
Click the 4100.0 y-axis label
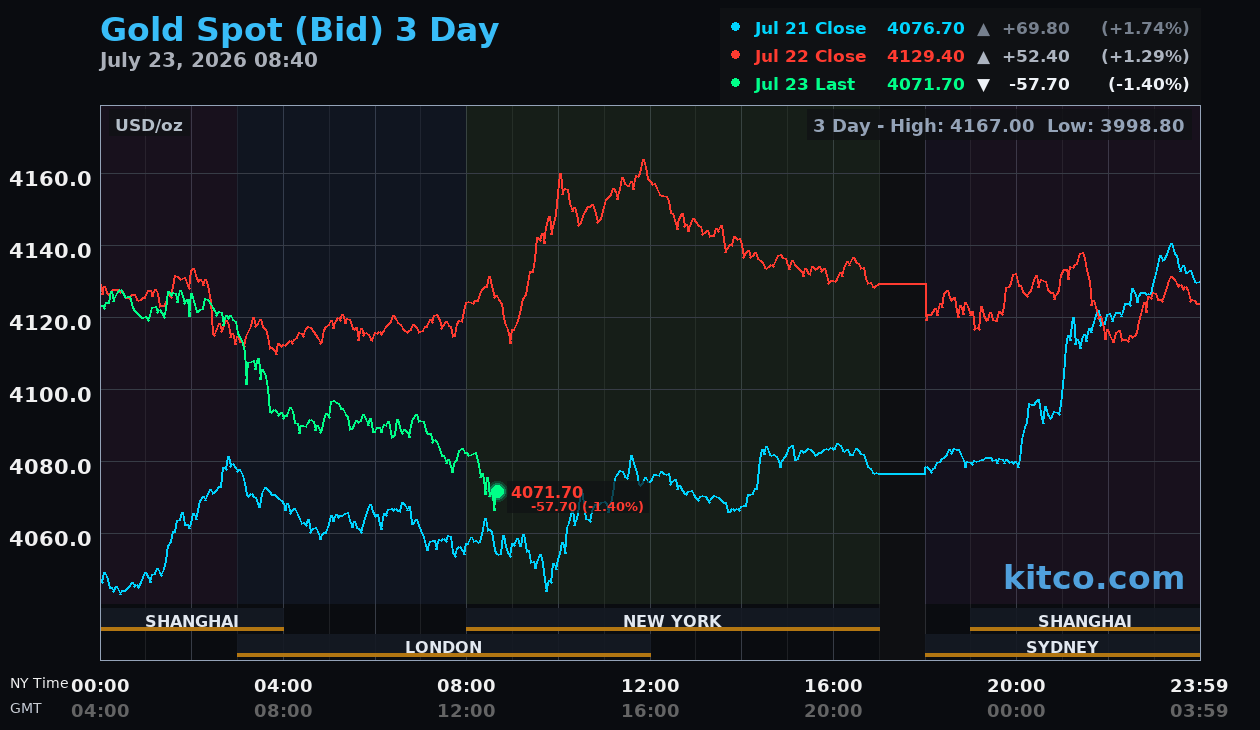pyautogui.click(x=50, y=394)
